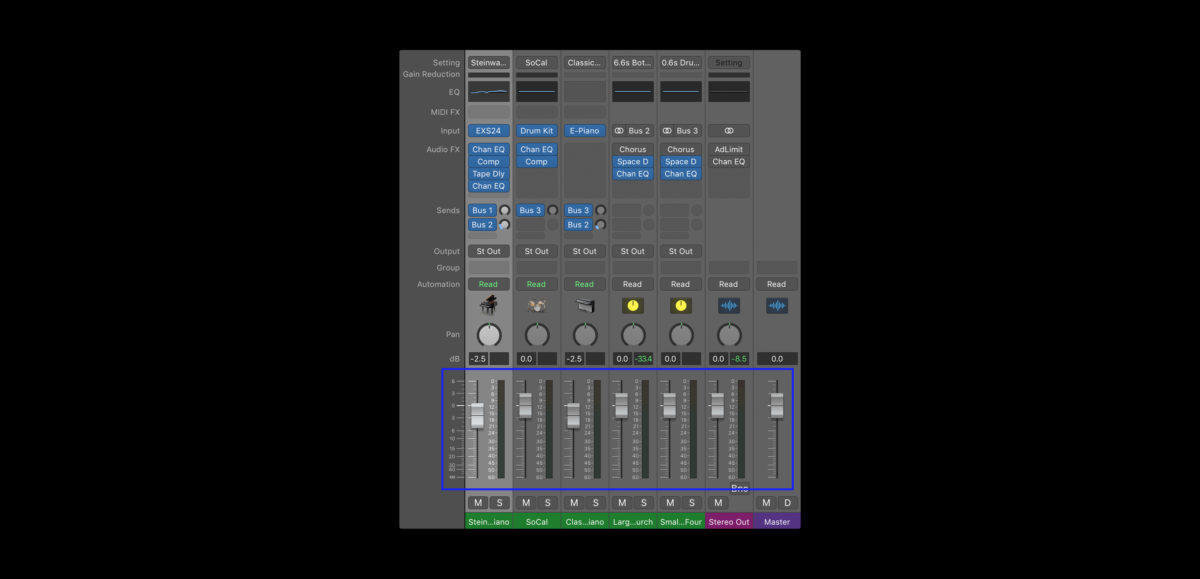Open the Steinwa... setting dropdown

point(488,62)
